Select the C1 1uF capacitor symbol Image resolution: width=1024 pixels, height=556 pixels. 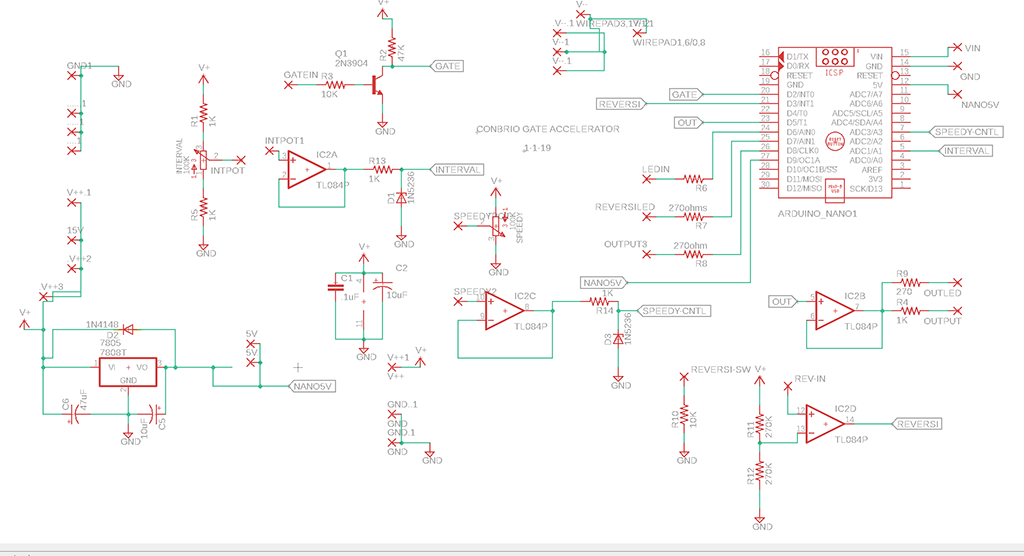pos(336,288)
